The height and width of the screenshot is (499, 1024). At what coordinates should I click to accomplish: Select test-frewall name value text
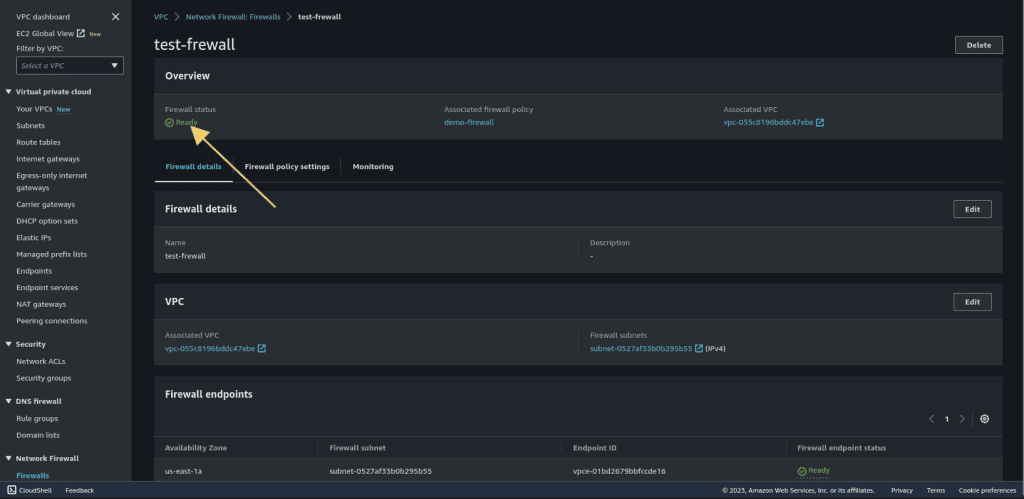[x=185, y=256]
